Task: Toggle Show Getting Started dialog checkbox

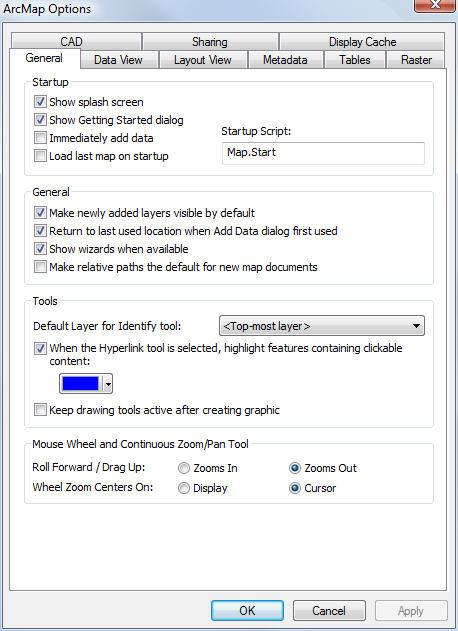Action: click(40, 120)
